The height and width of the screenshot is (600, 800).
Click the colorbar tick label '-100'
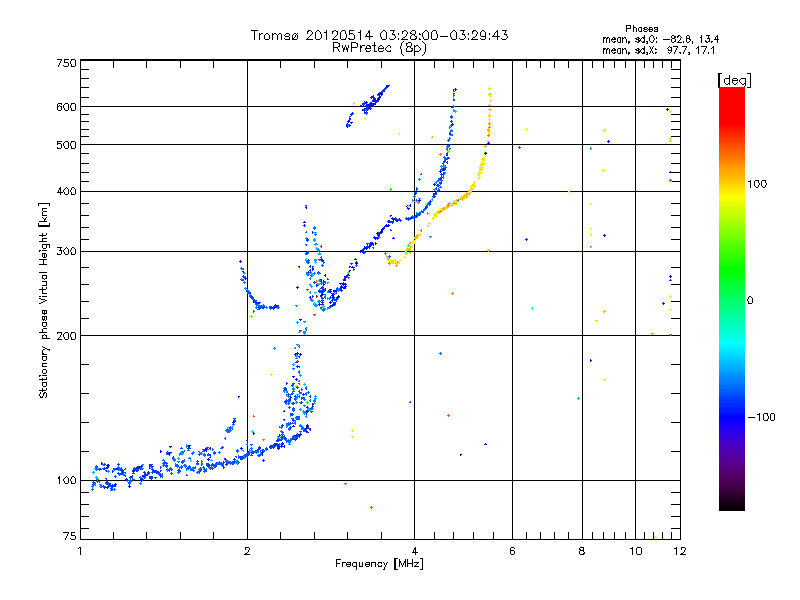[x=761, y=417]
